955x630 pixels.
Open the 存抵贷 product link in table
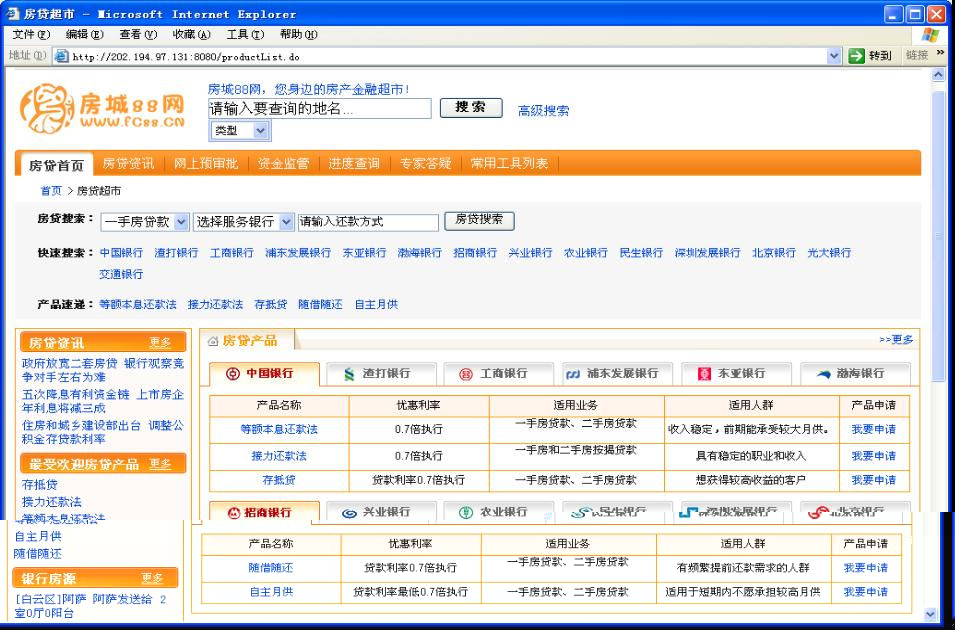coord(279,480)
